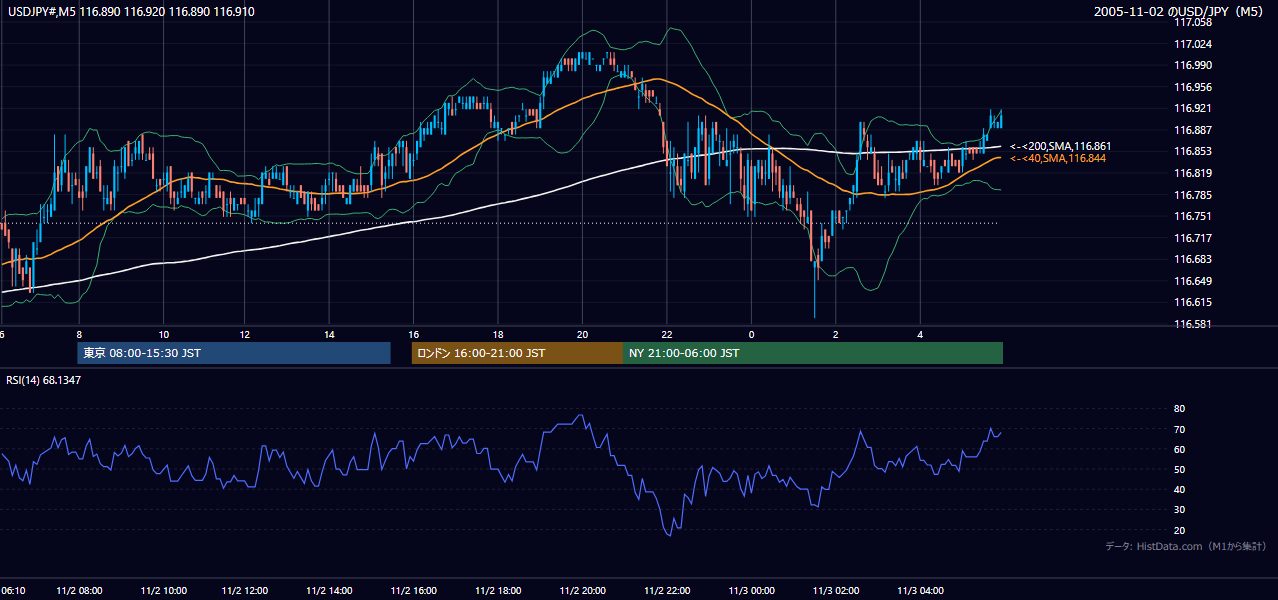Select the NY 21:00-06:00 JST session bar

[x=813, y=353]
